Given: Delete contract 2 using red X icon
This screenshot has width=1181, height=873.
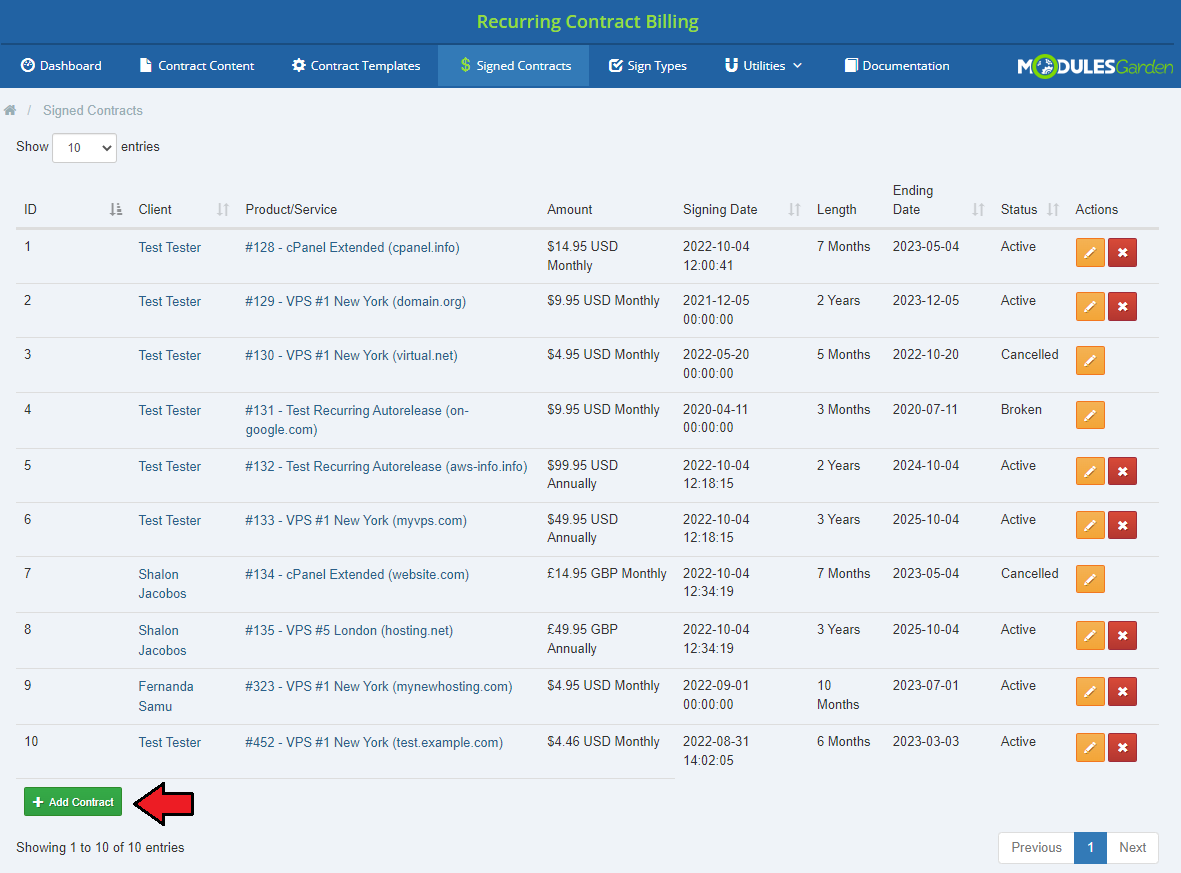Looking at the screenshot, I should tap(1122, 307).
